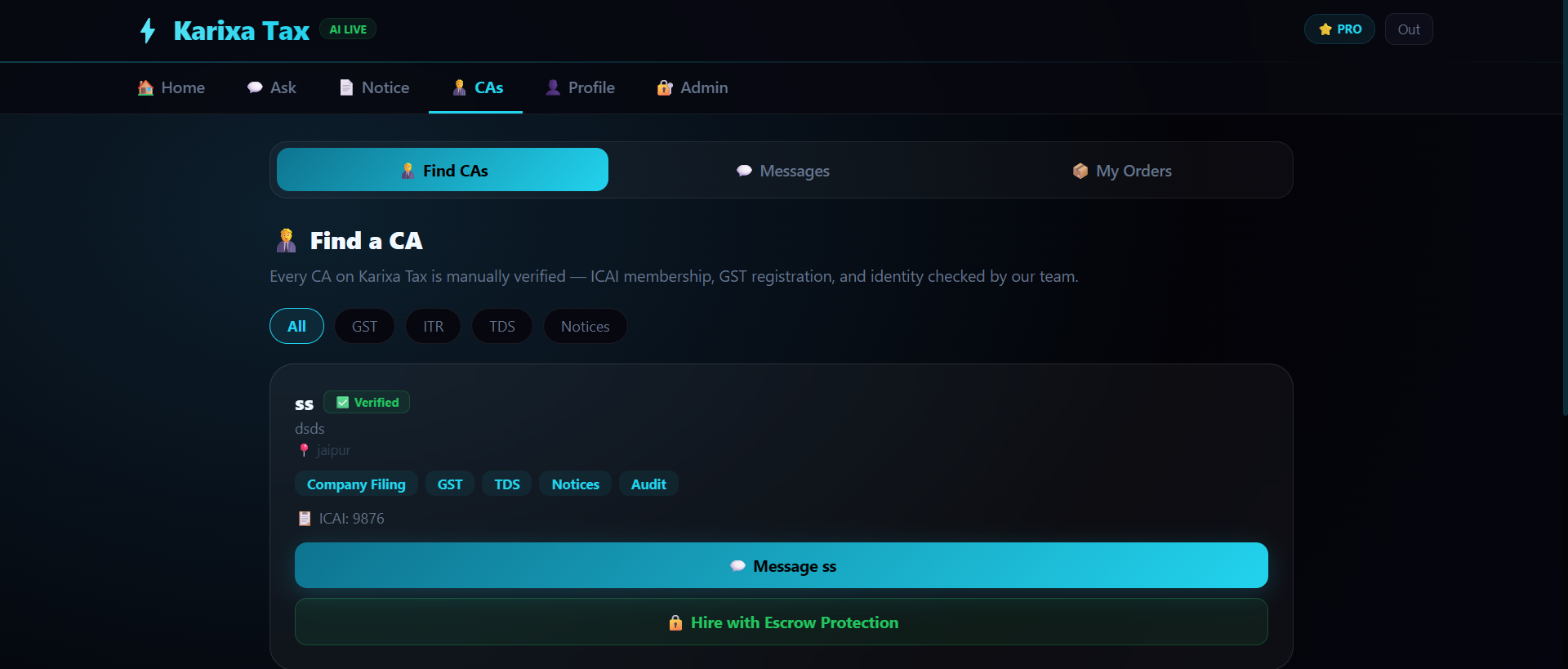The width and height of the screenshot is (1568, 669).
Task: Click the TDS service tag on ss card
Action: (507, 484)
